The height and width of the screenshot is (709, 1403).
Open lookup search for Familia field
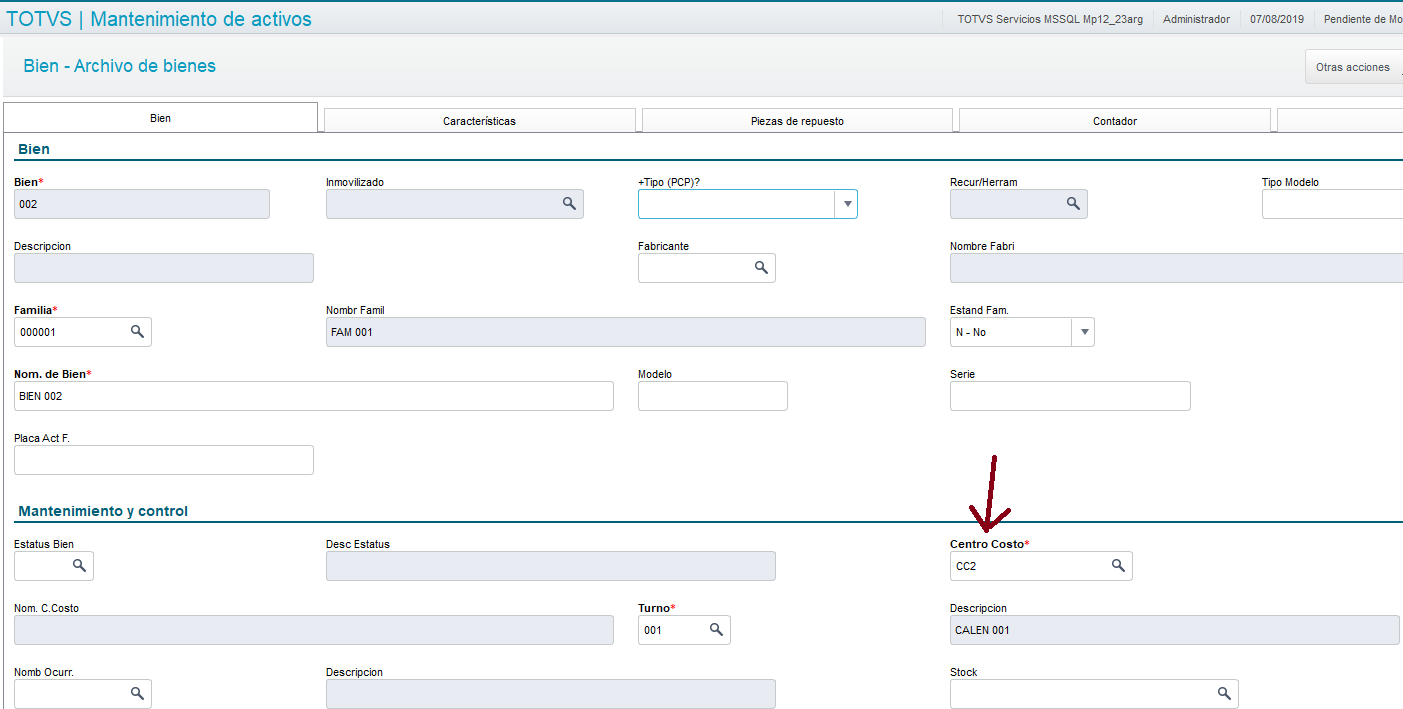(137, 331)
